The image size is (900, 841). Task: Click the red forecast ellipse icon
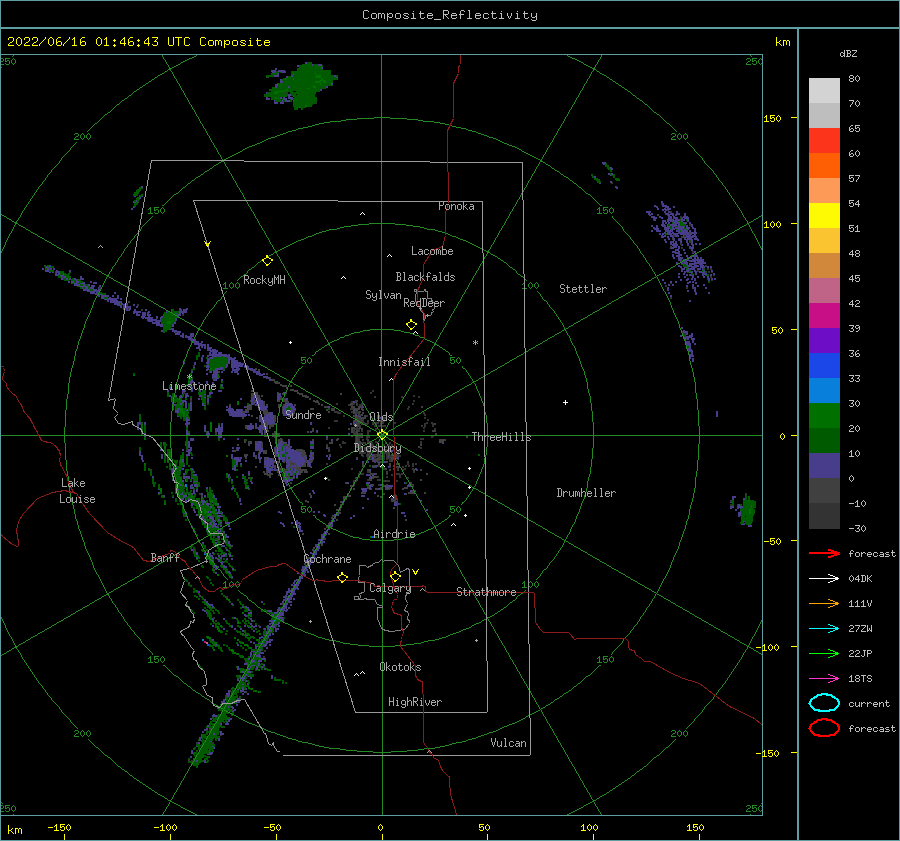point(824,728)
